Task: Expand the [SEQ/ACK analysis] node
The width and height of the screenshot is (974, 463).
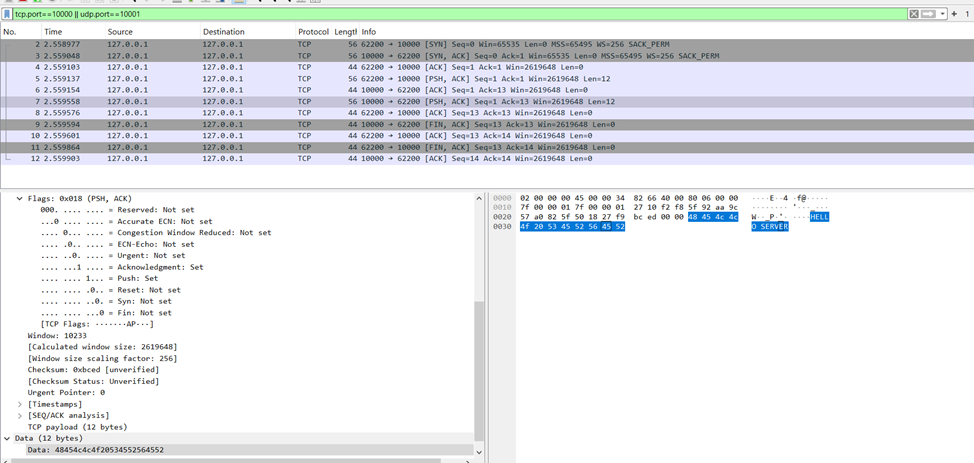Action: pos(20,415)
